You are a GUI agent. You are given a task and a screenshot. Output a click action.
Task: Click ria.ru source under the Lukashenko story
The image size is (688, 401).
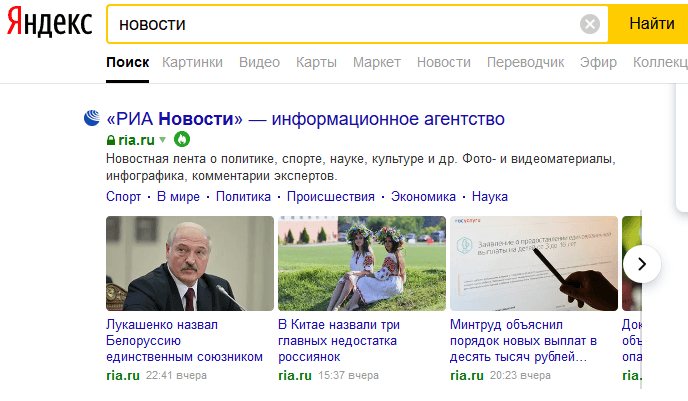123,376
